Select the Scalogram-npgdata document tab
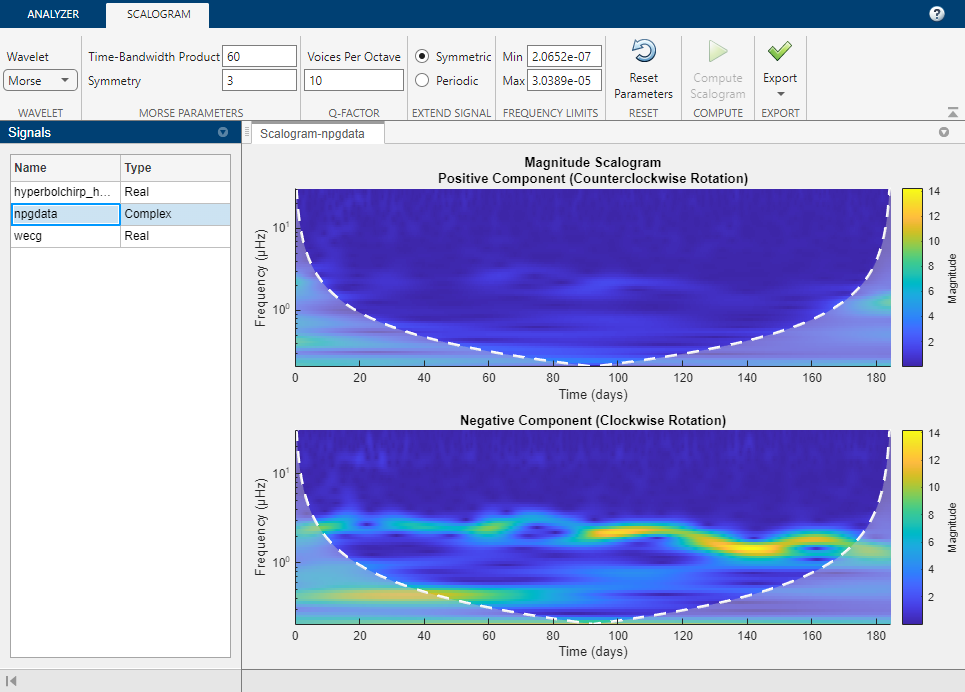 point(313,133)
